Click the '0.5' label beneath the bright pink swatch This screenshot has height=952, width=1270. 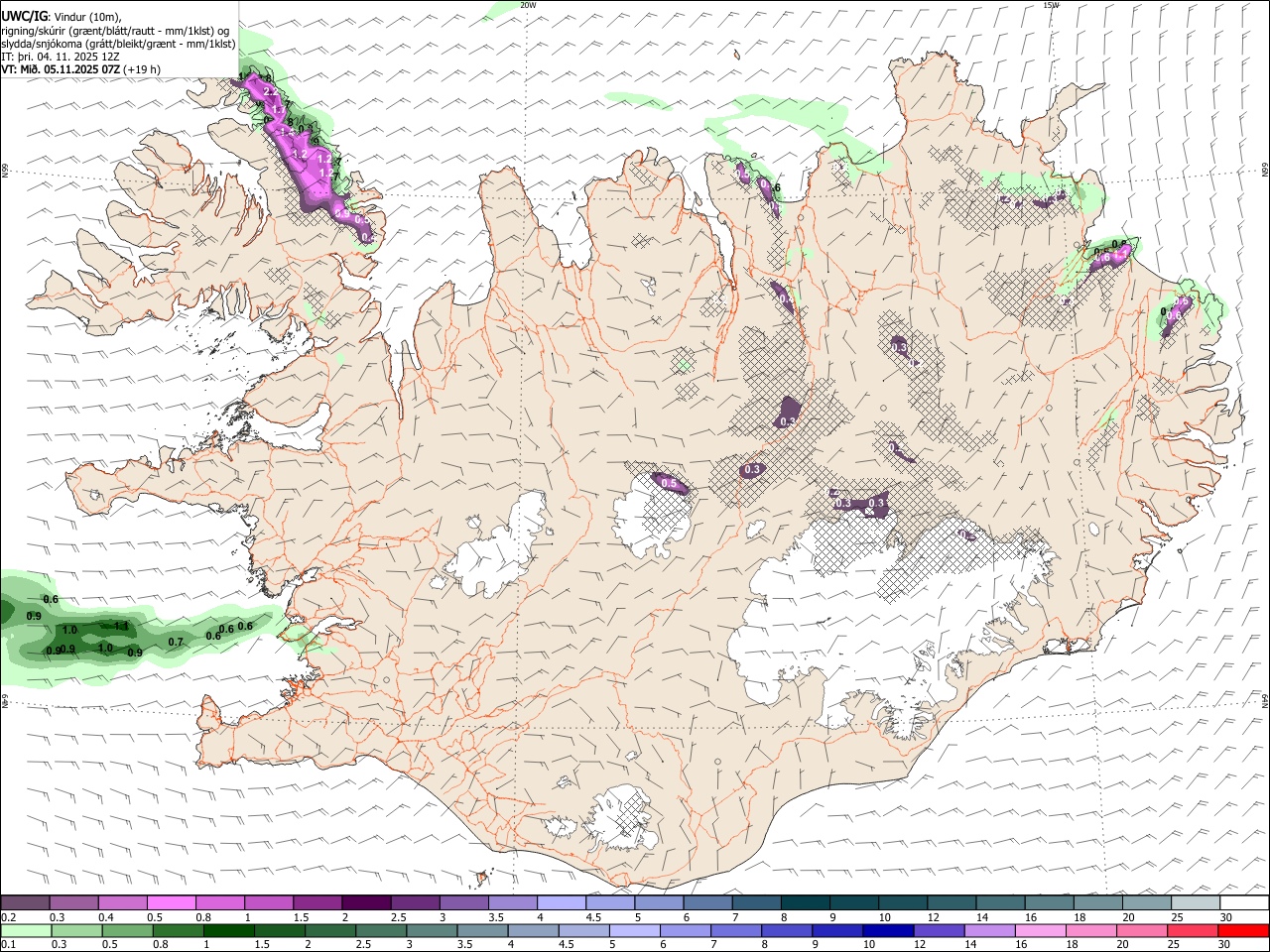(155, 917)
